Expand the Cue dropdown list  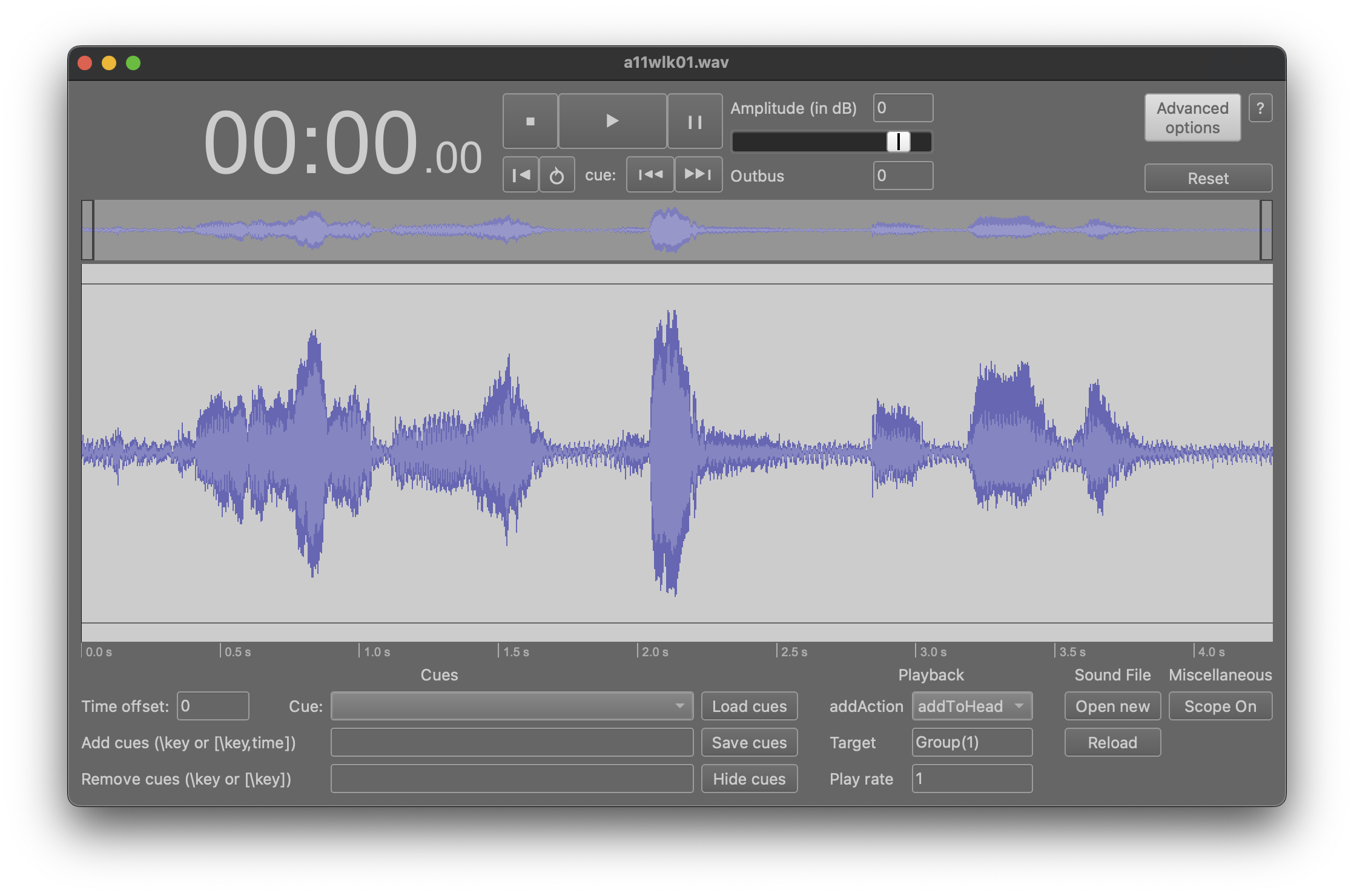click(x=512, y=707)
